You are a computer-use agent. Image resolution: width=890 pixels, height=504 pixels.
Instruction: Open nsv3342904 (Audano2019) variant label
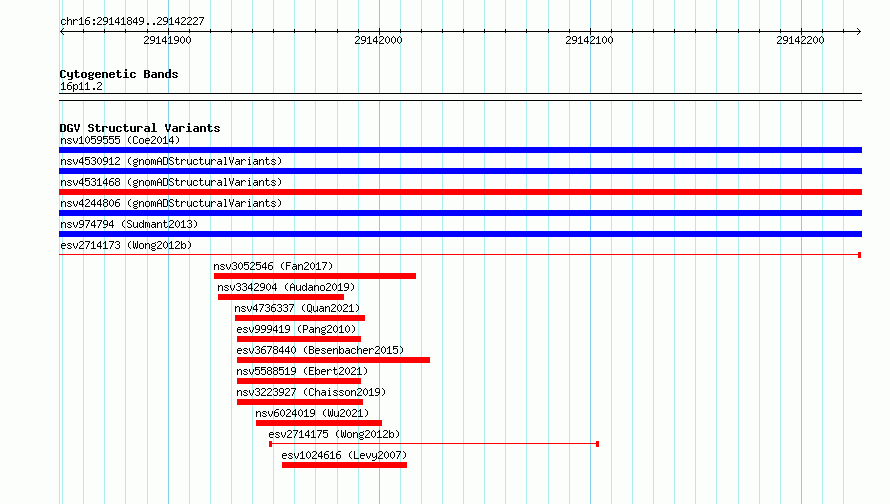(286, 287)
